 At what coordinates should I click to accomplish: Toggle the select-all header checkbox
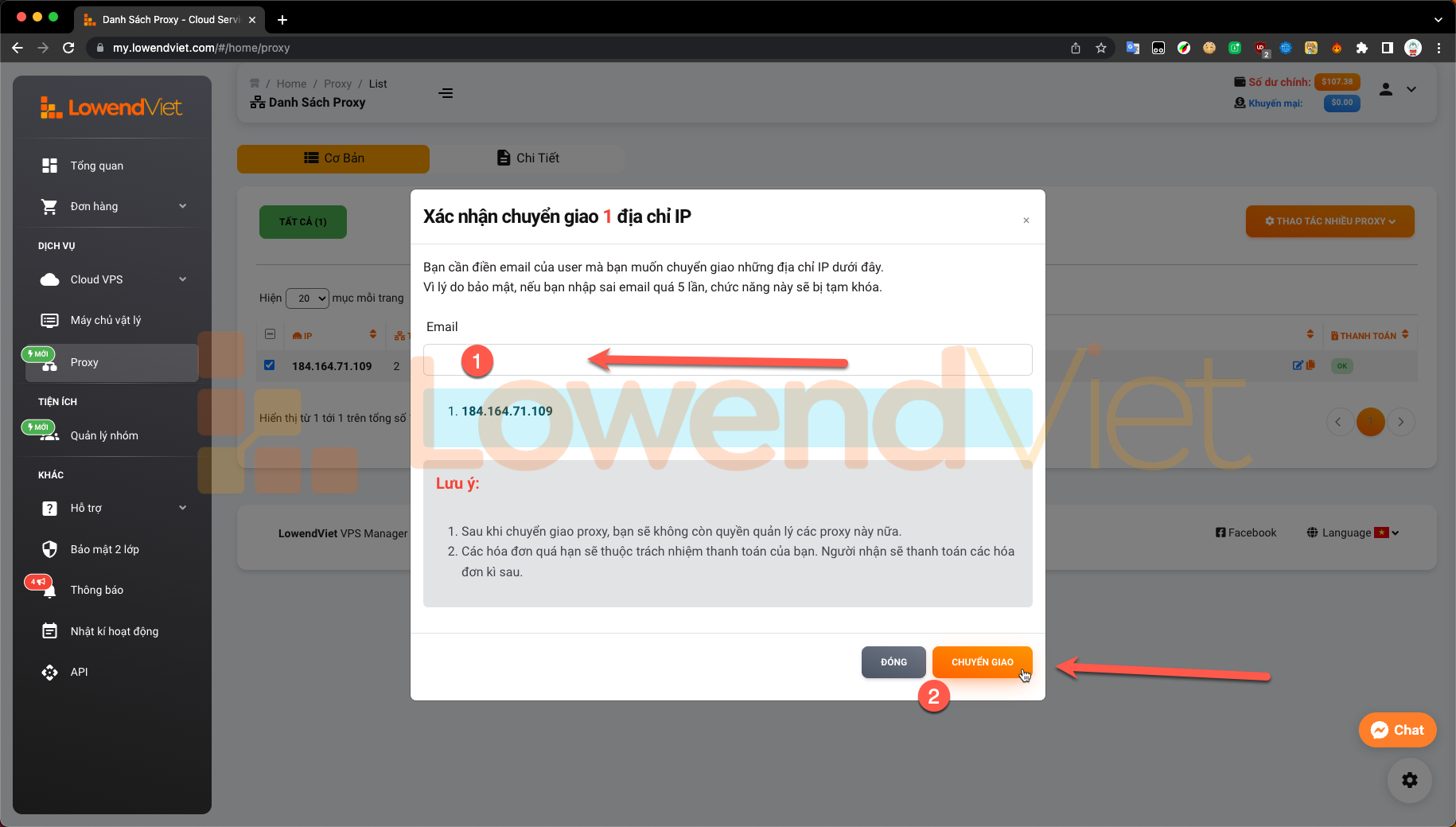270,335
